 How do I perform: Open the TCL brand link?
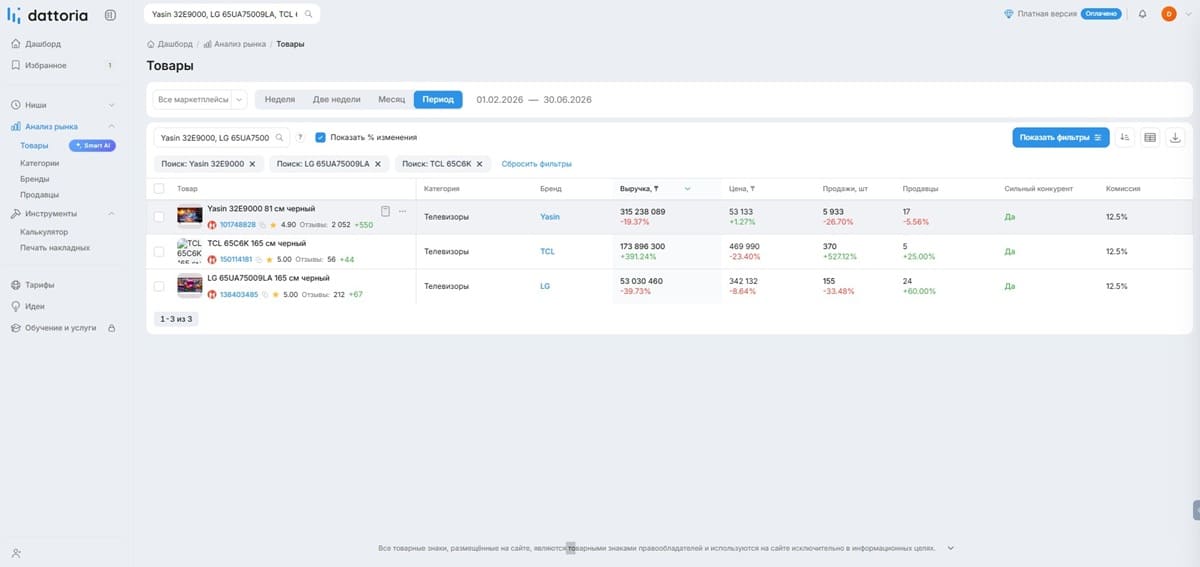click(547, 252)
